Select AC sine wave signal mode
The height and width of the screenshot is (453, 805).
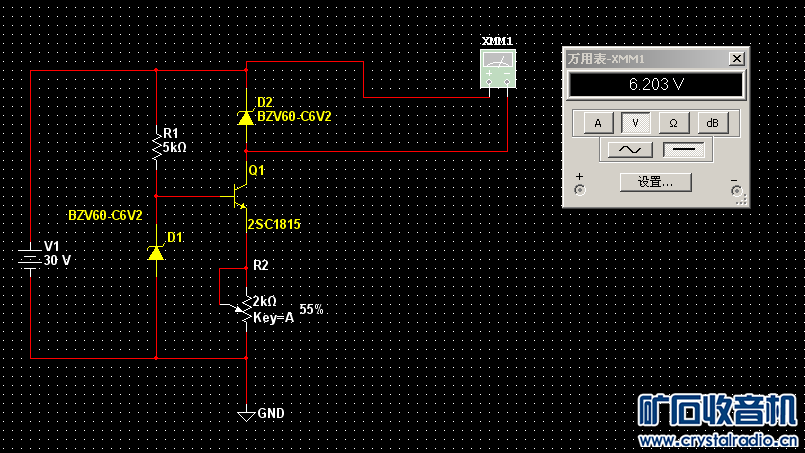click(x=630, y=150)
